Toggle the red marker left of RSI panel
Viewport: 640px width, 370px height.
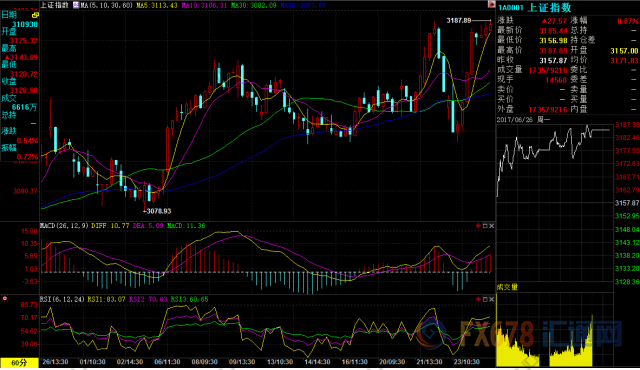tap(5, 299)
